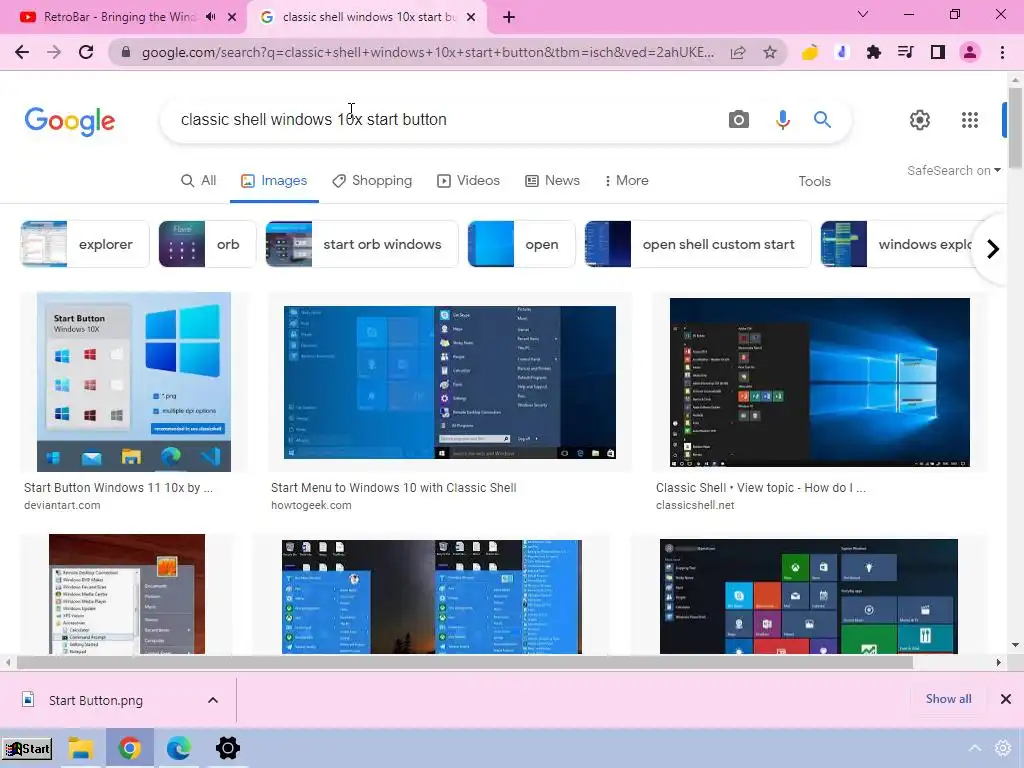Click the horizontal scrollbar thumb
1024x768 pixels.
464,662
